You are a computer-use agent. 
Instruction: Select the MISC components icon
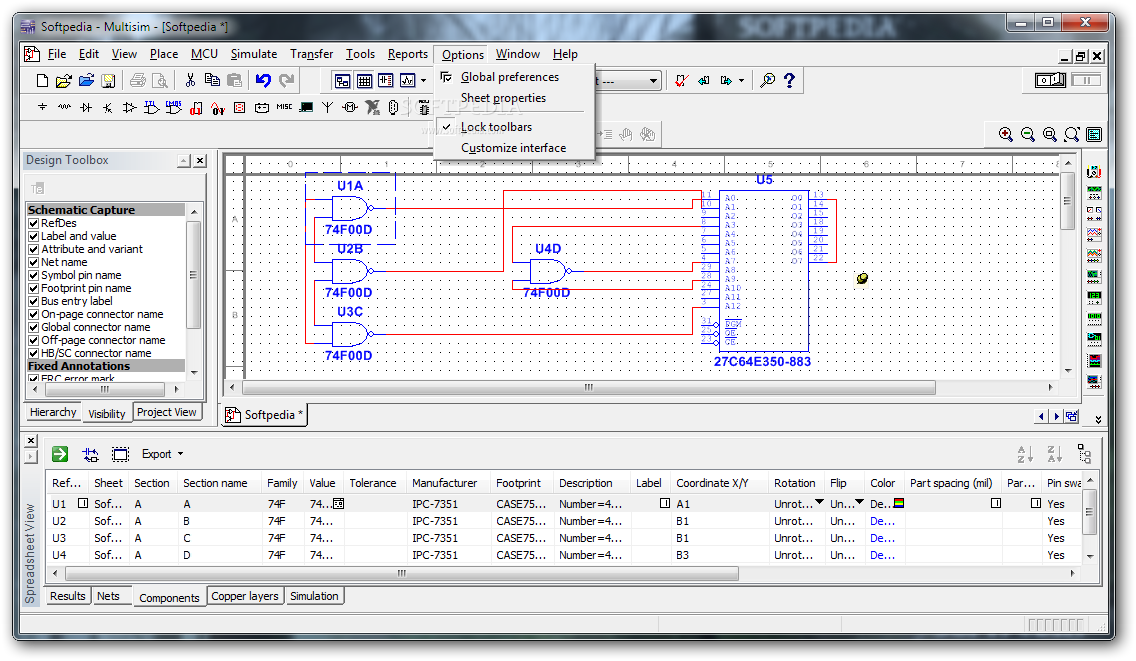click(284, 107)
